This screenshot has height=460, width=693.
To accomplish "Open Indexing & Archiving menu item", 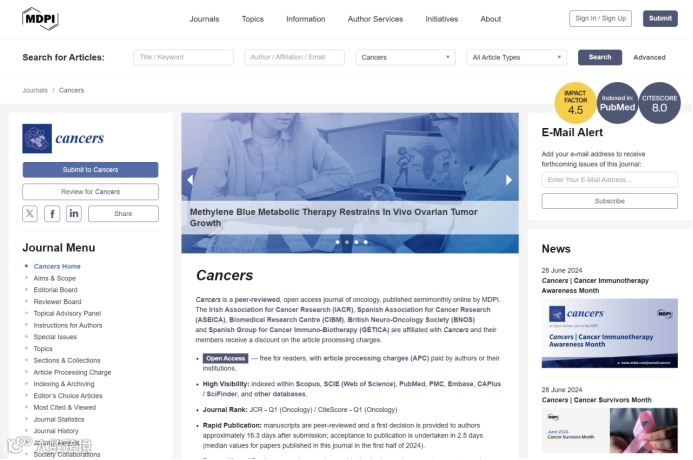I will (64, 384).
